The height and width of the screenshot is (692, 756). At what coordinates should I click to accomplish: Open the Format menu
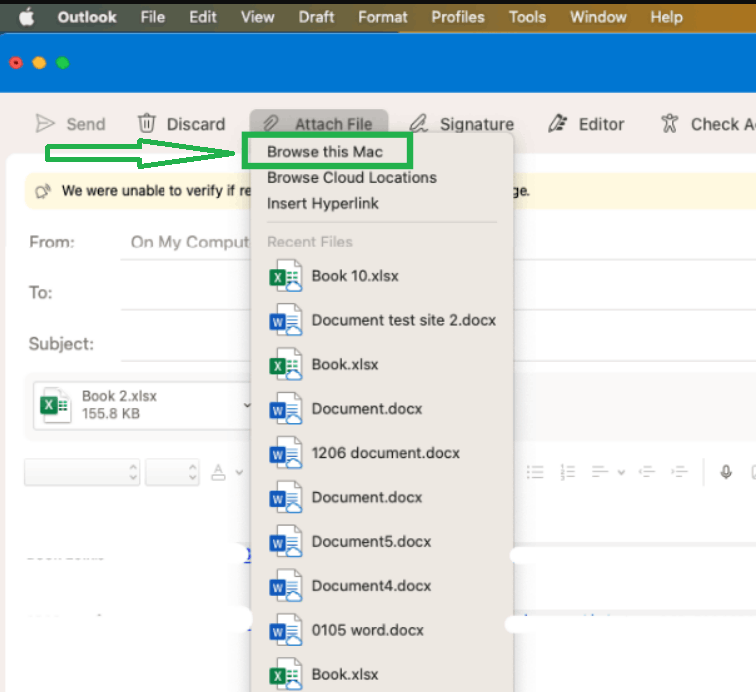point(382,17)
